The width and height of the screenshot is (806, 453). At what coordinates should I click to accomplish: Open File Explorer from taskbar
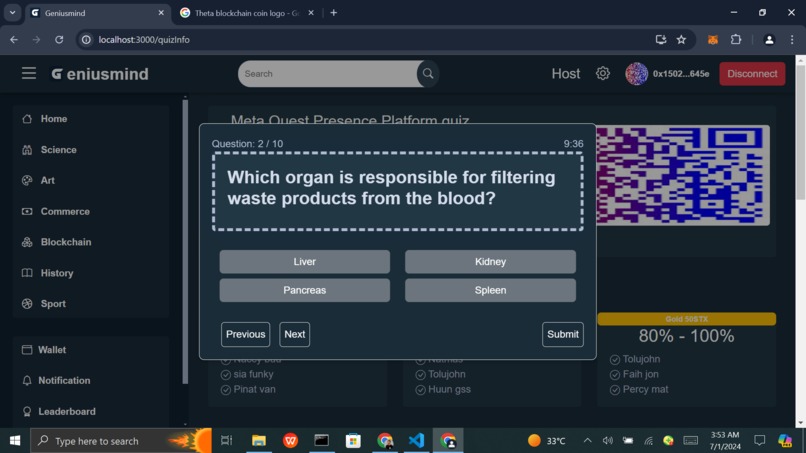(259, 441)
